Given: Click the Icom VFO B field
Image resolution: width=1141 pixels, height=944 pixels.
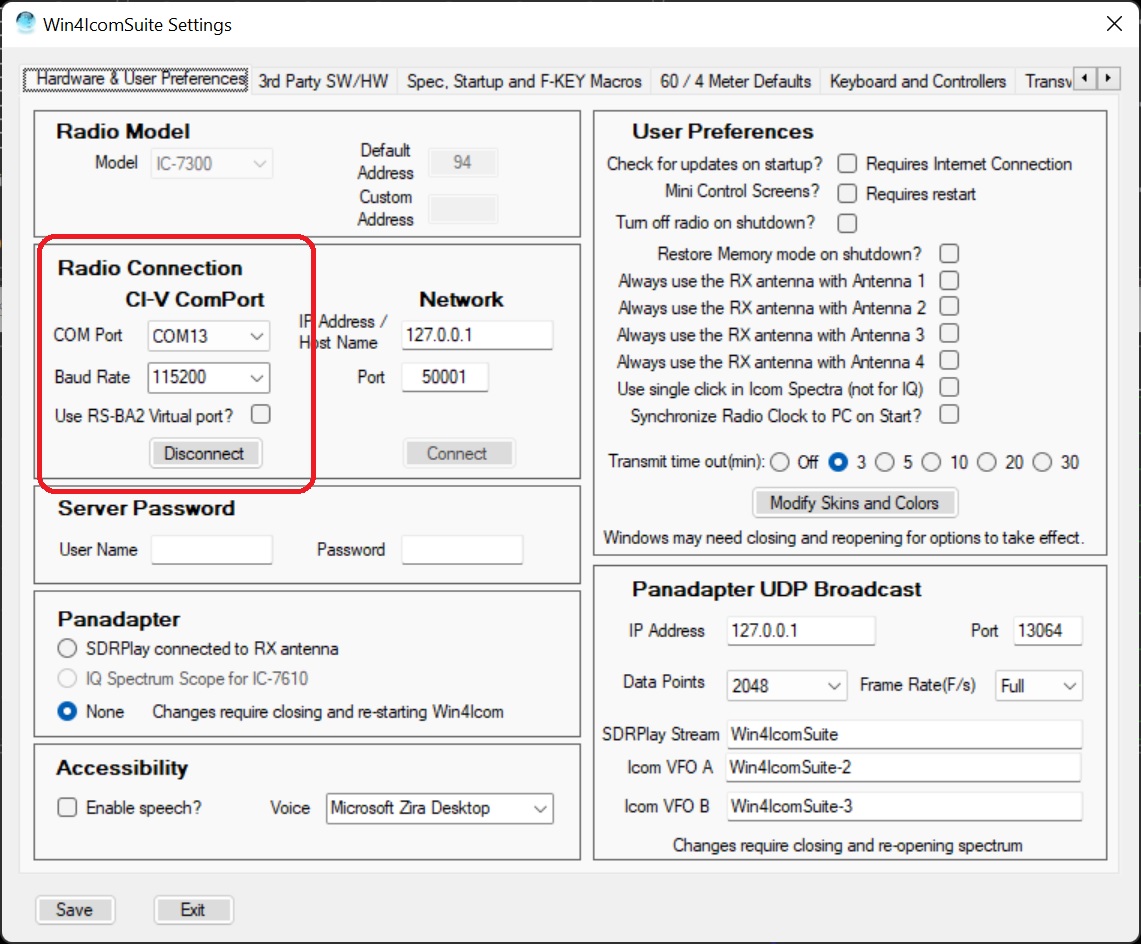Looking at the screenshot, I should (x=904, y=806).
